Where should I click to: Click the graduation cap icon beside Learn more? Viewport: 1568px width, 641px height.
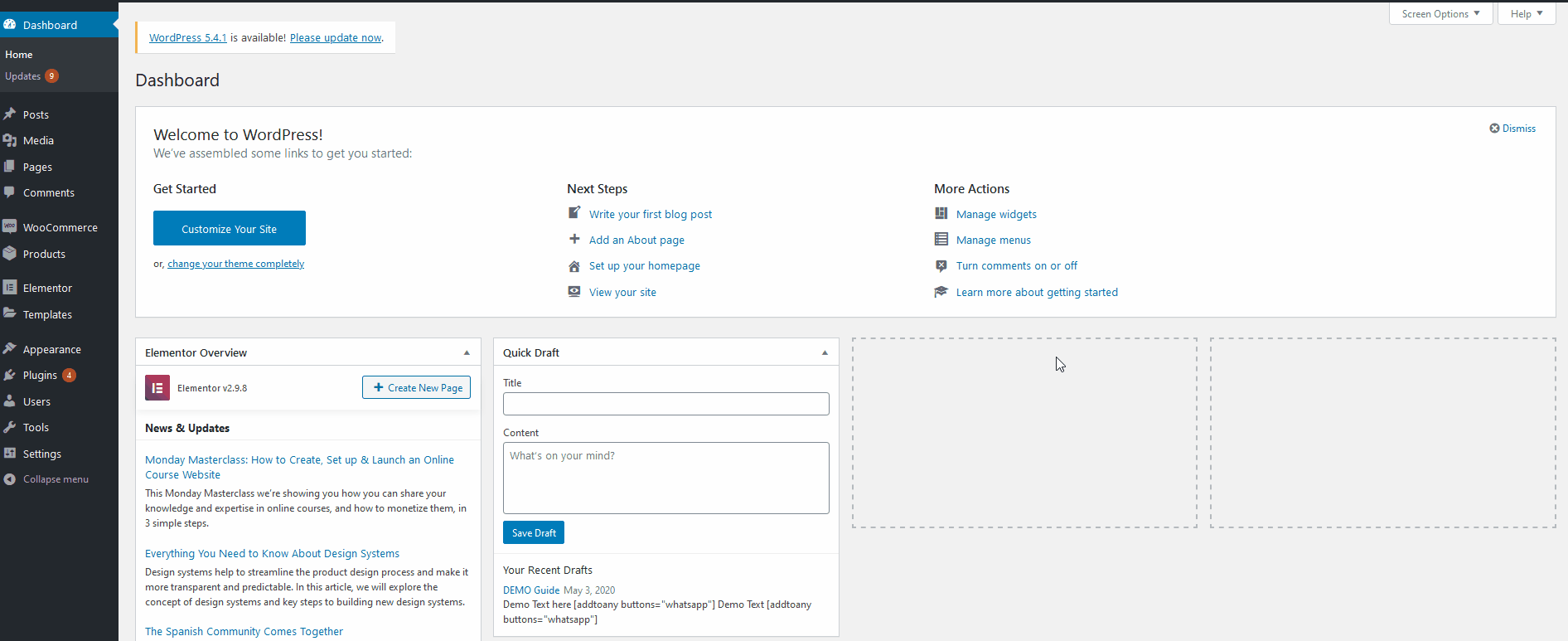click(x=941, y=291)
